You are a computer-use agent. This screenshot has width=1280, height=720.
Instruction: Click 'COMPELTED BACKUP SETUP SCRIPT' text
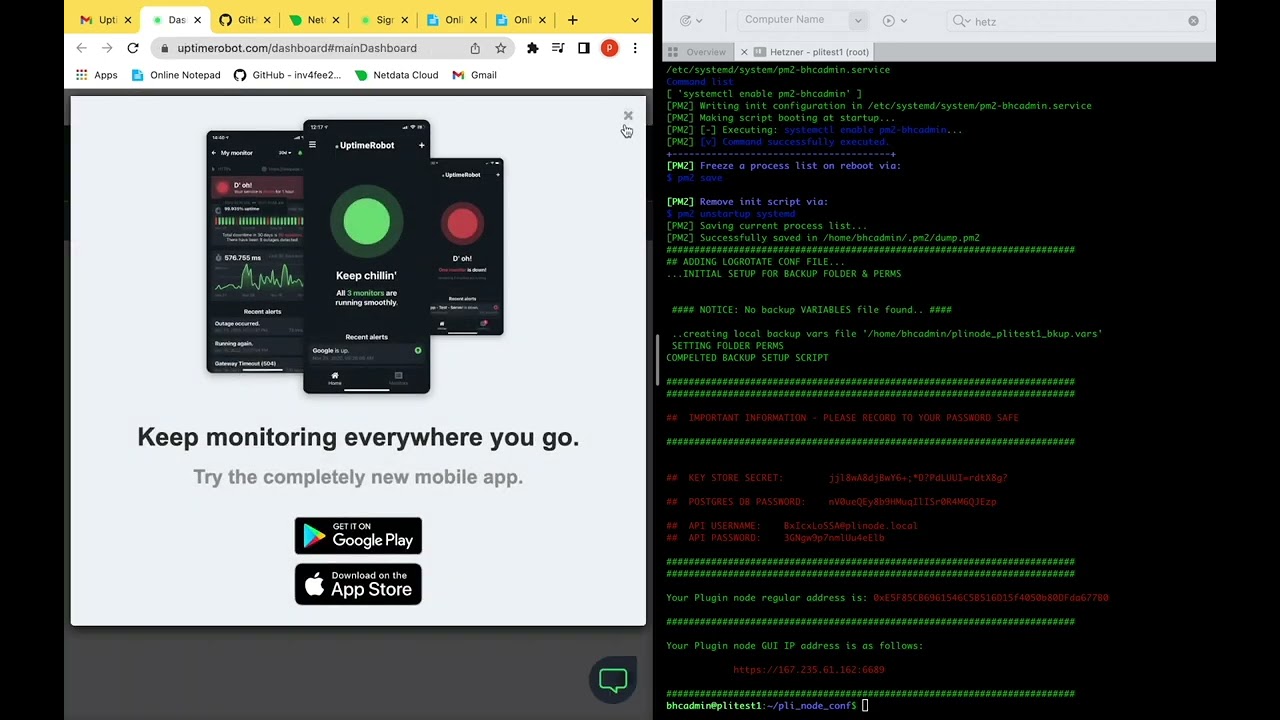(747, 358)
